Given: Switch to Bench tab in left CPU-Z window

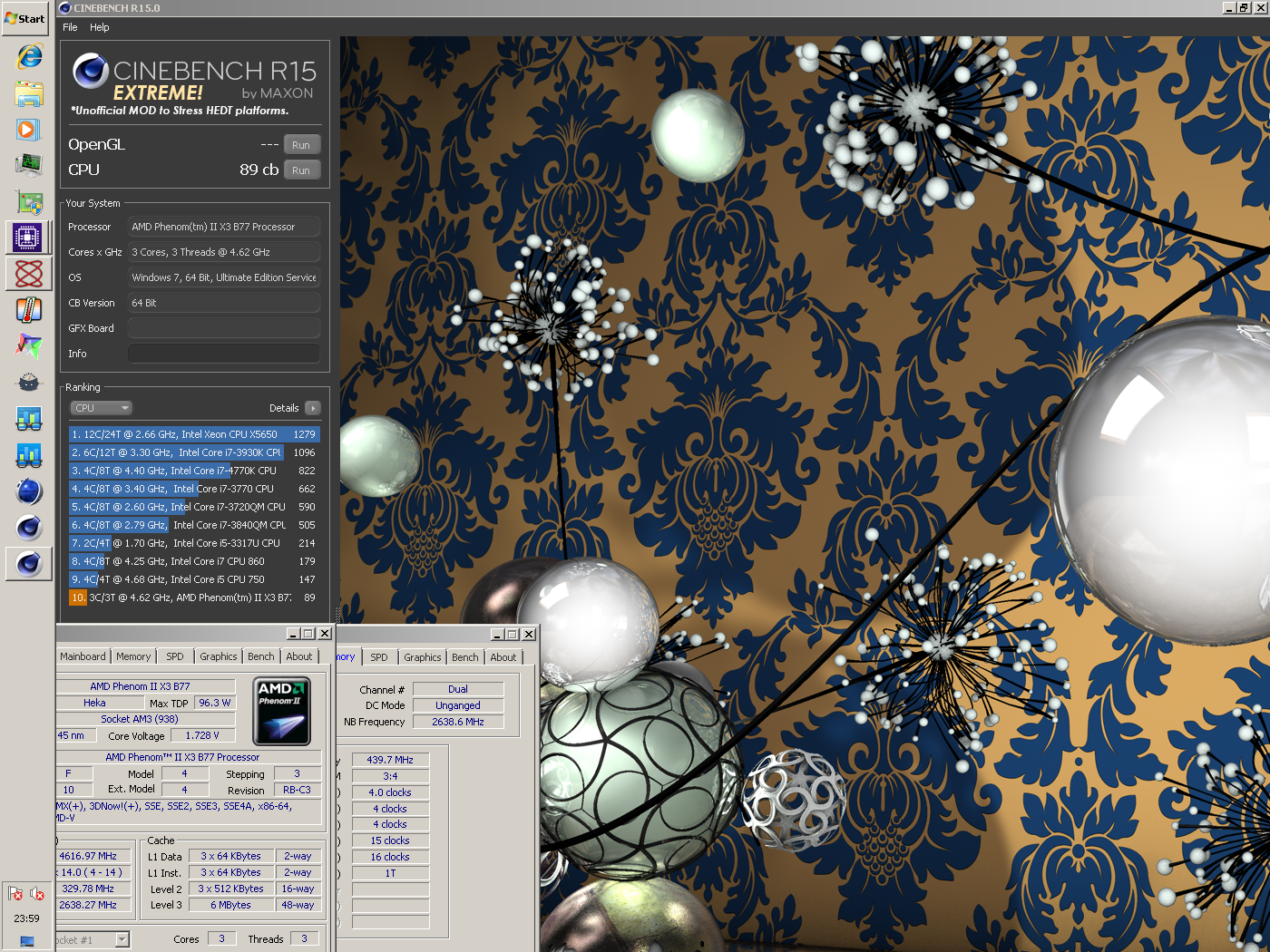Looking at the screenshot, I should [260, 656].
